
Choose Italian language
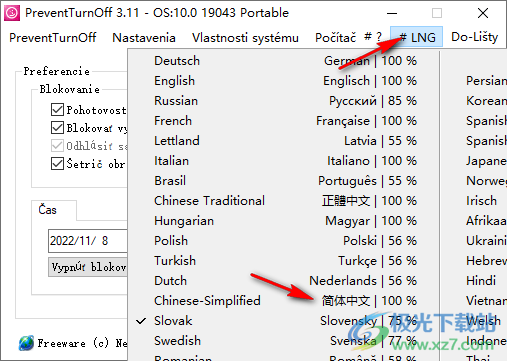click(x=284, y=161)
